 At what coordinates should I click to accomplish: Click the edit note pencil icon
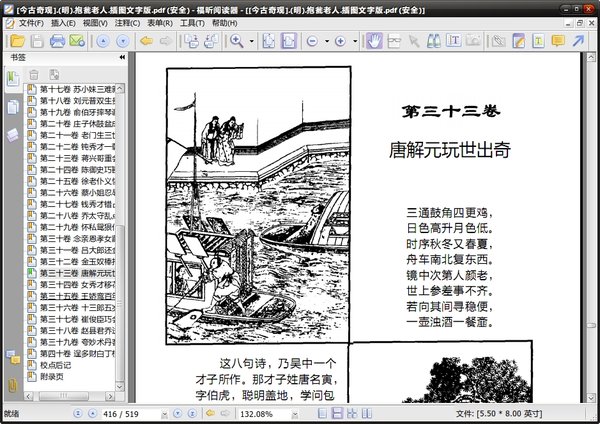[x=518, y=41]
